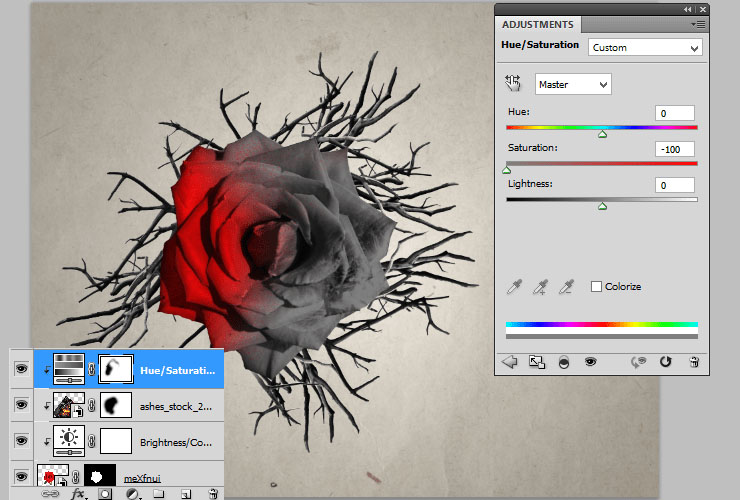Click the Saturation slider track
Image resolution: width=740 pixels, height=500 pixels.
[601, 163]
